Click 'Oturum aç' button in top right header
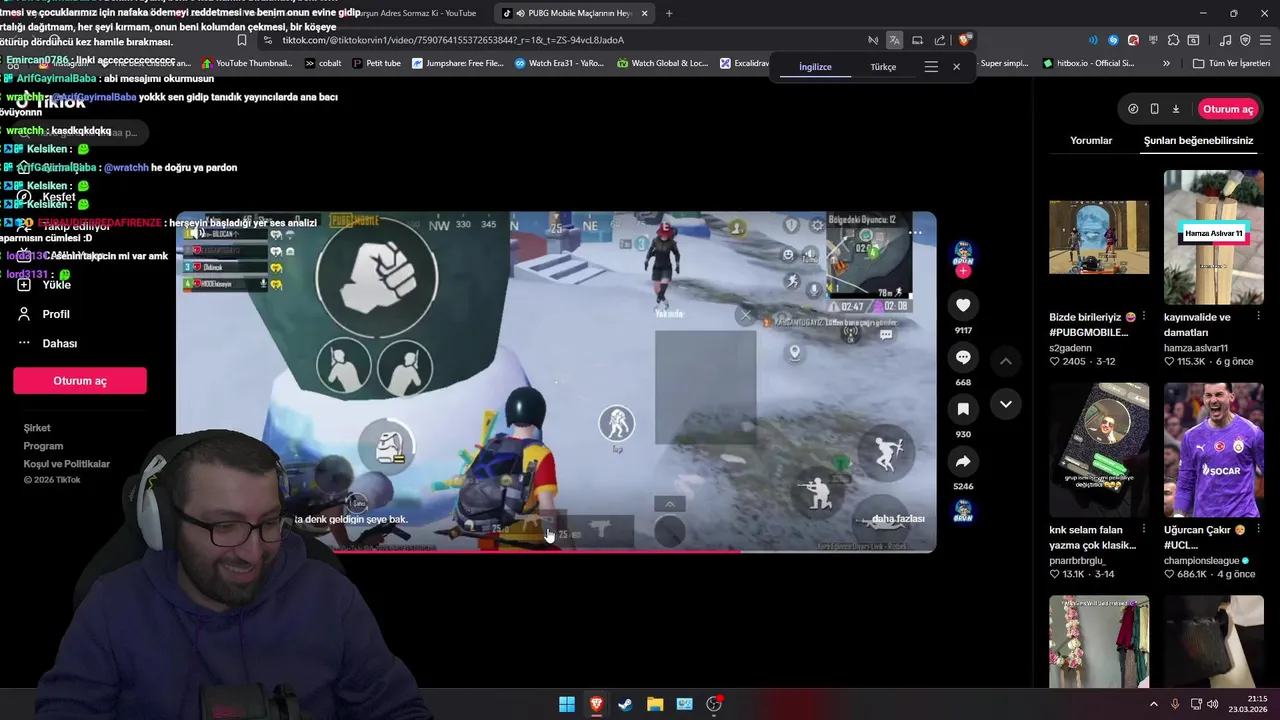Screen dimensions: 1280x720 click(1228, 109)
